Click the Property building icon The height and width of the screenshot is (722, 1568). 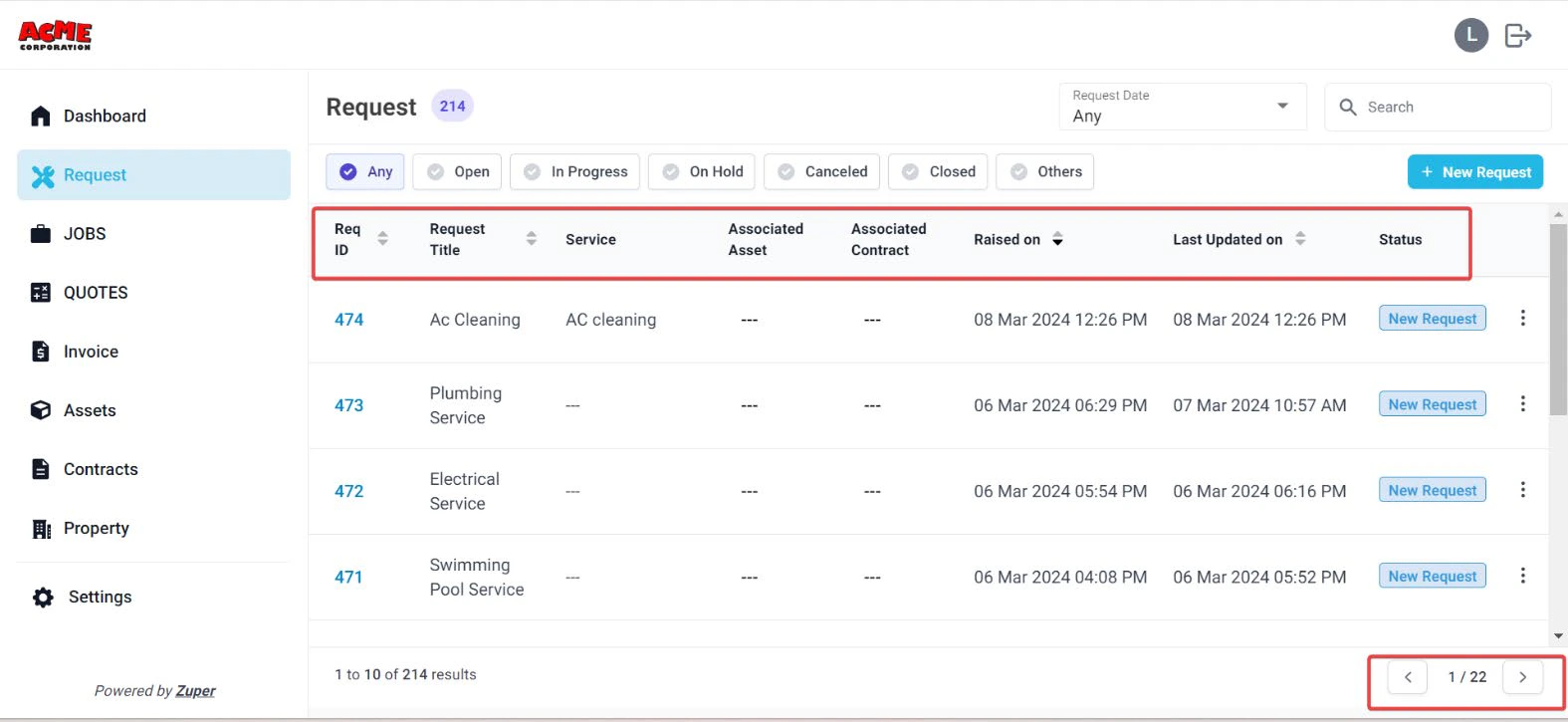click(41, 529)
